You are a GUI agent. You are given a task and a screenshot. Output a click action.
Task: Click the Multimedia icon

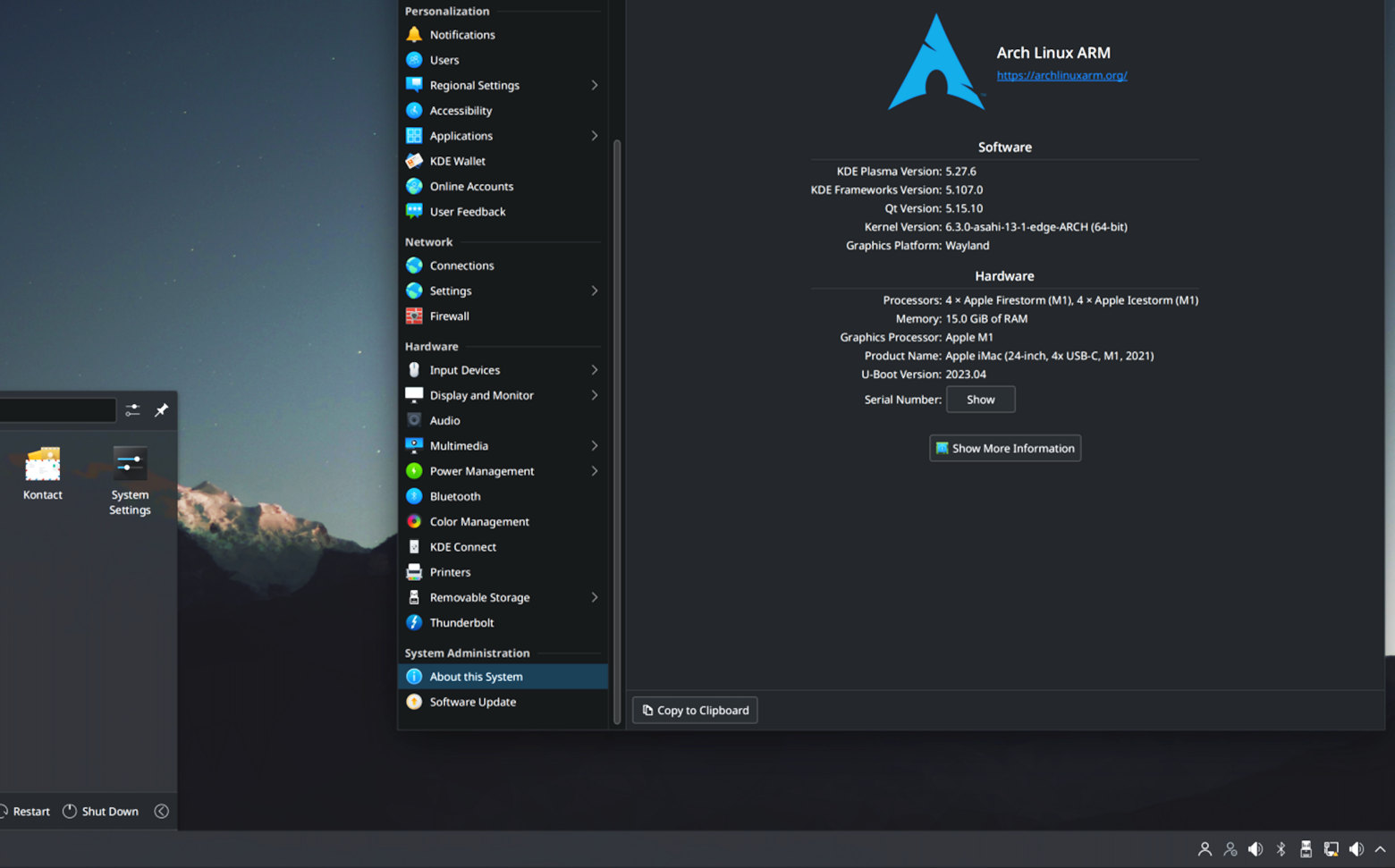click(414, 446)
